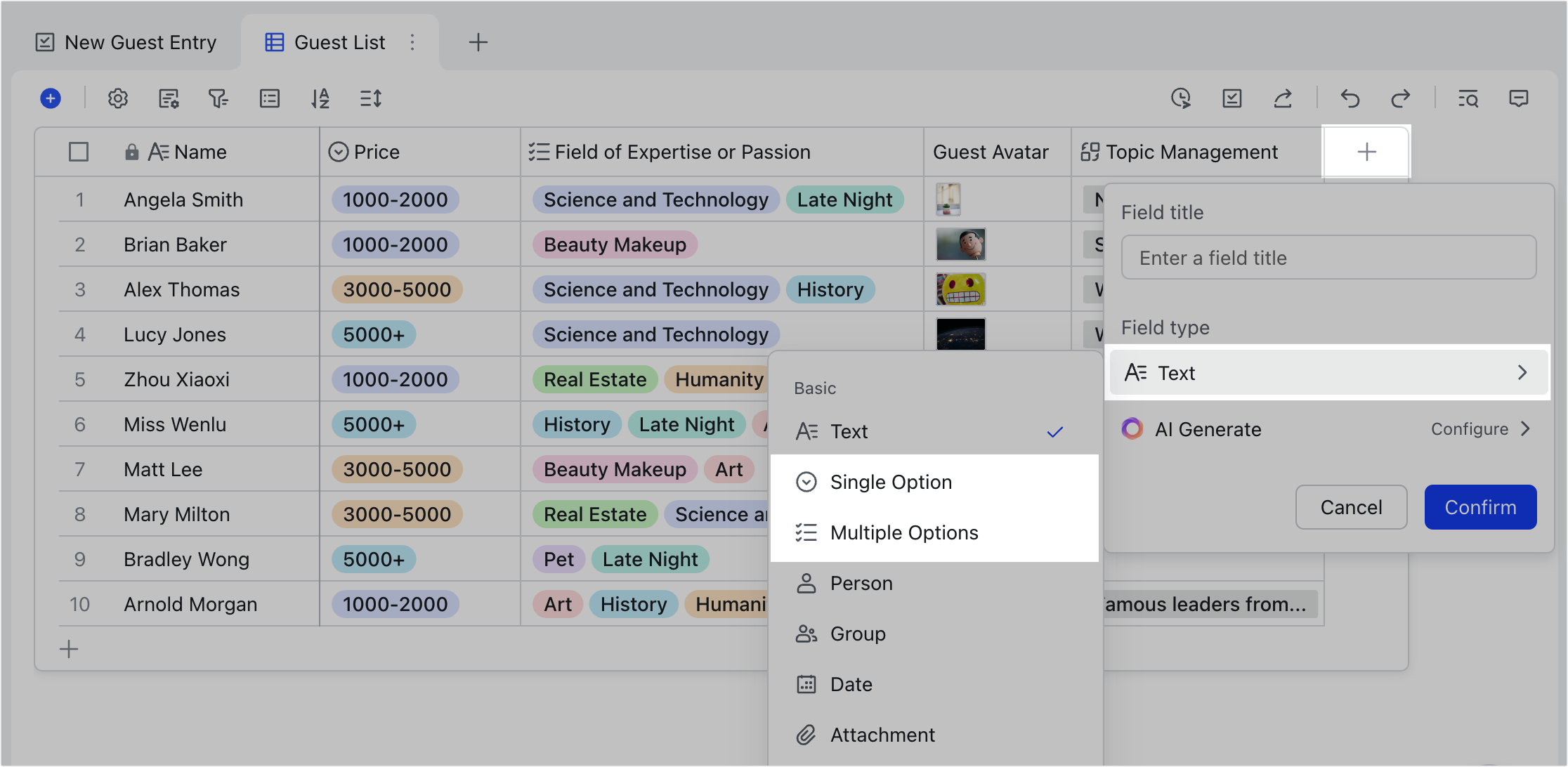Toggle the select-all checkbox in the header row
Image resolution: width=1568 pixels, height=767 pixels.
(x=78, y=151)
